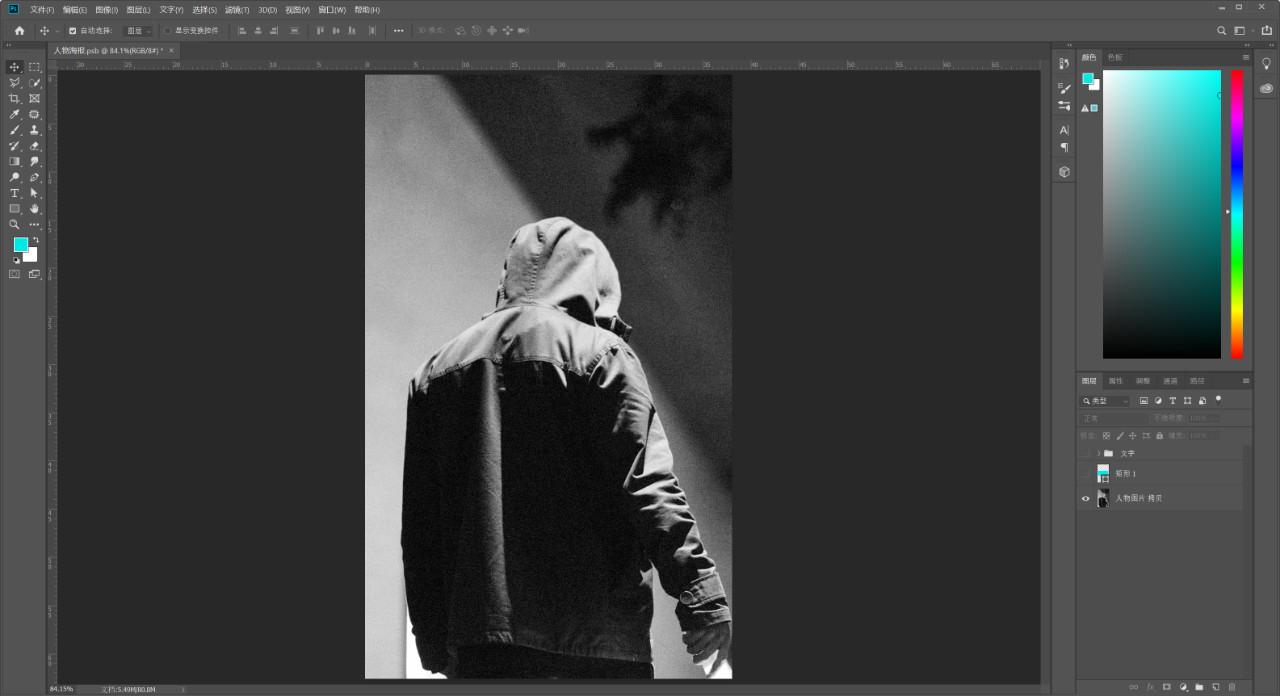1280x696 pixels.
Task: Select the Move tool
Action: (x=14, y=67)
